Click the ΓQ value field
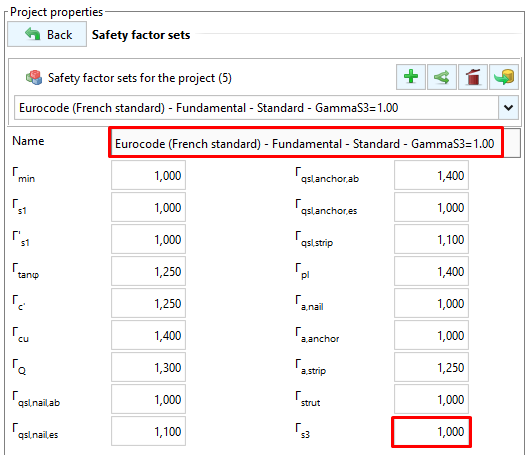Screen dimensions: 526x455 tap(148, 367)
